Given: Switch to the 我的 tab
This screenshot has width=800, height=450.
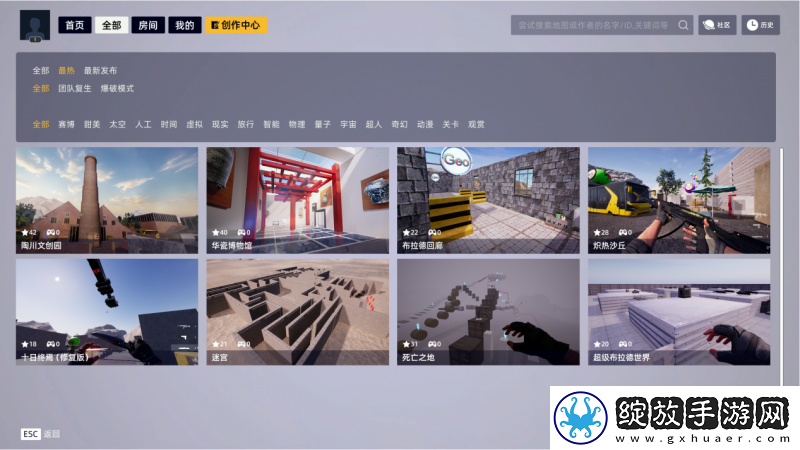Looking at the screenshot, I should pyautogui.click(x=185, y=25).
